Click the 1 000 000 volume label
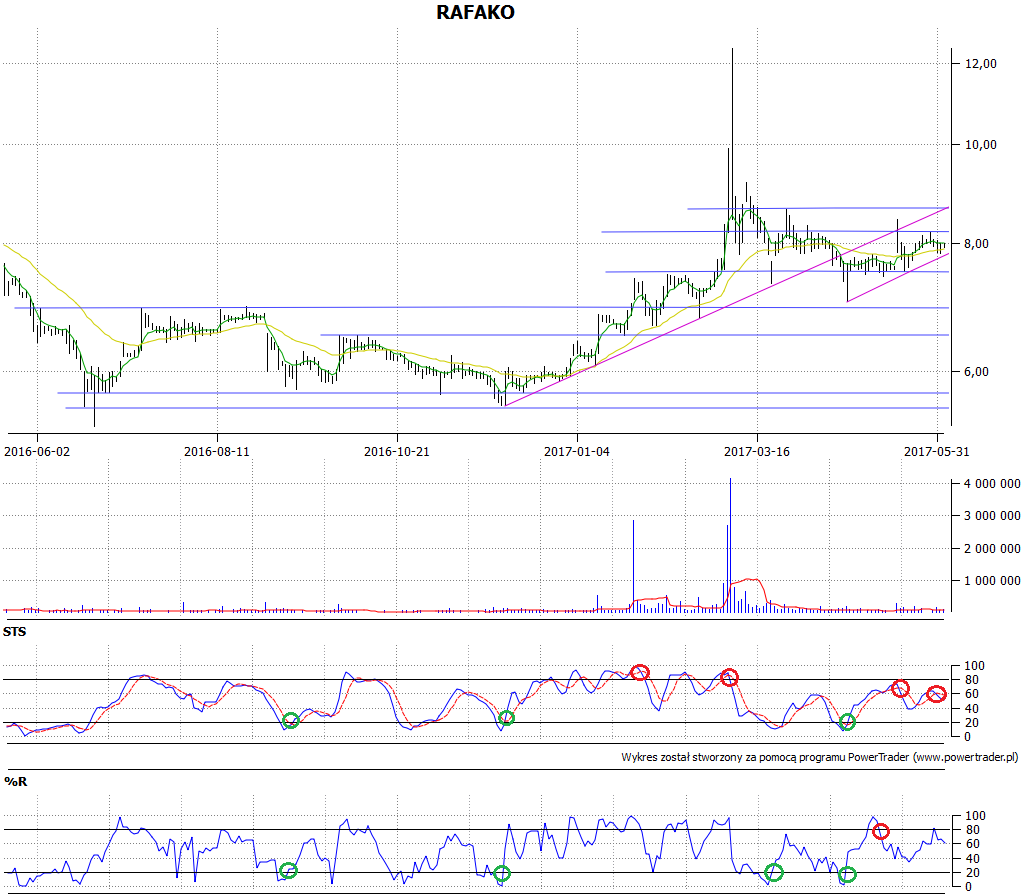The height and width of the screenshot is (895, 1024). coord(992,581)
